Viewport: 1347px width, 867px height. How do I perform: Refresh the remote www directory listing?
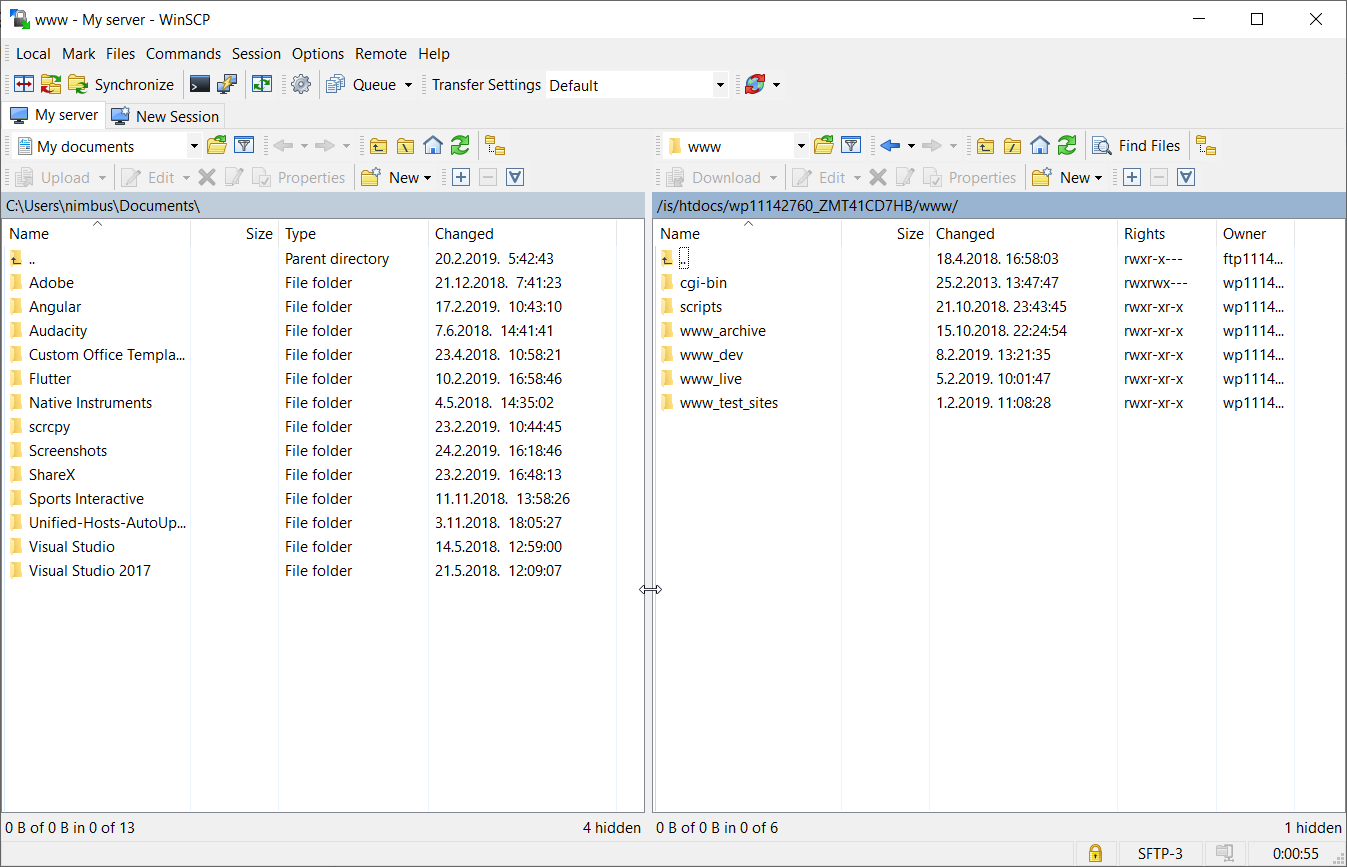1067,146
